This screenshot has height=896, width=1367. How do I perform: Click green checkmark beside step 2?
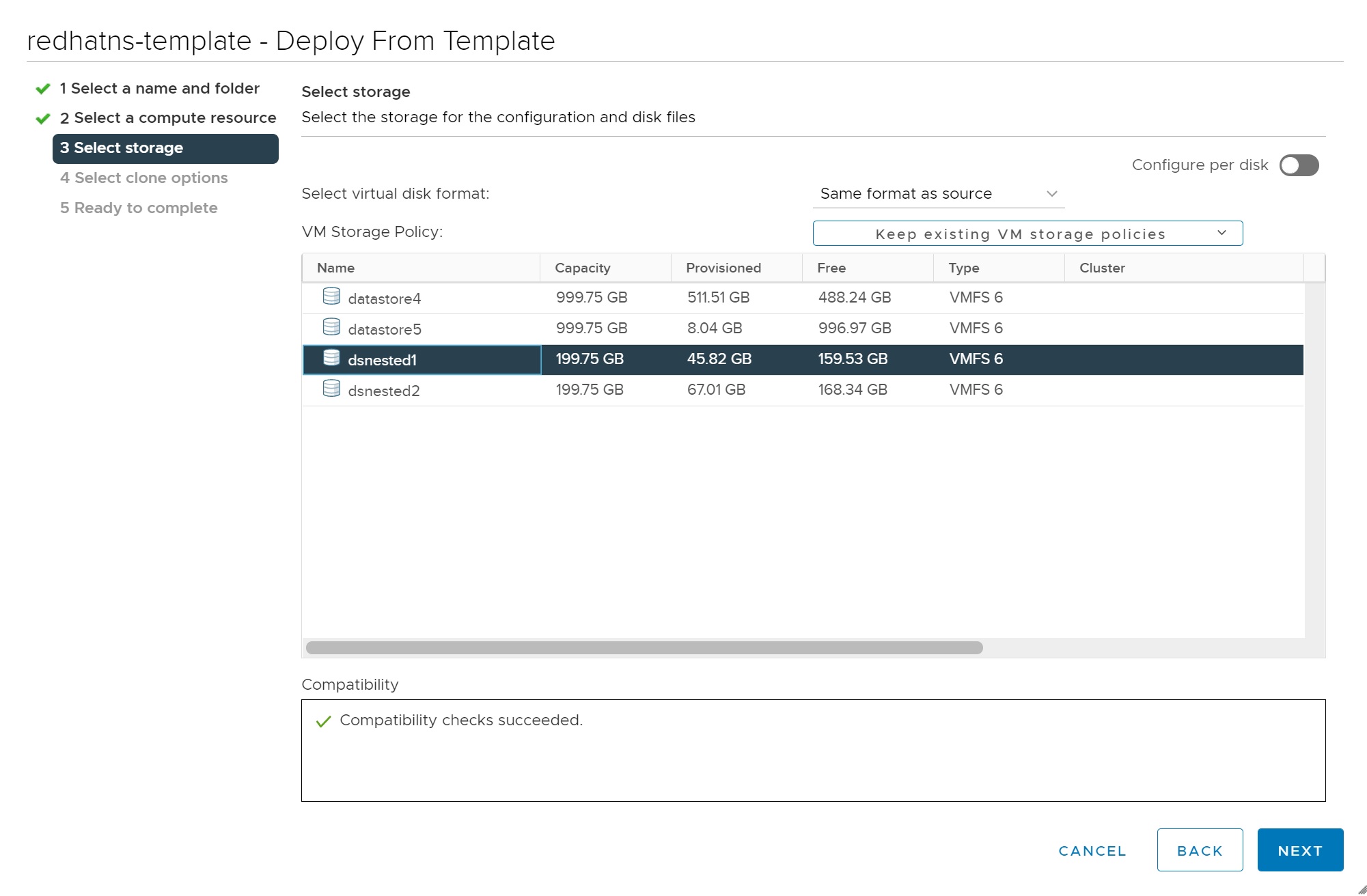(x=43, y=119)
